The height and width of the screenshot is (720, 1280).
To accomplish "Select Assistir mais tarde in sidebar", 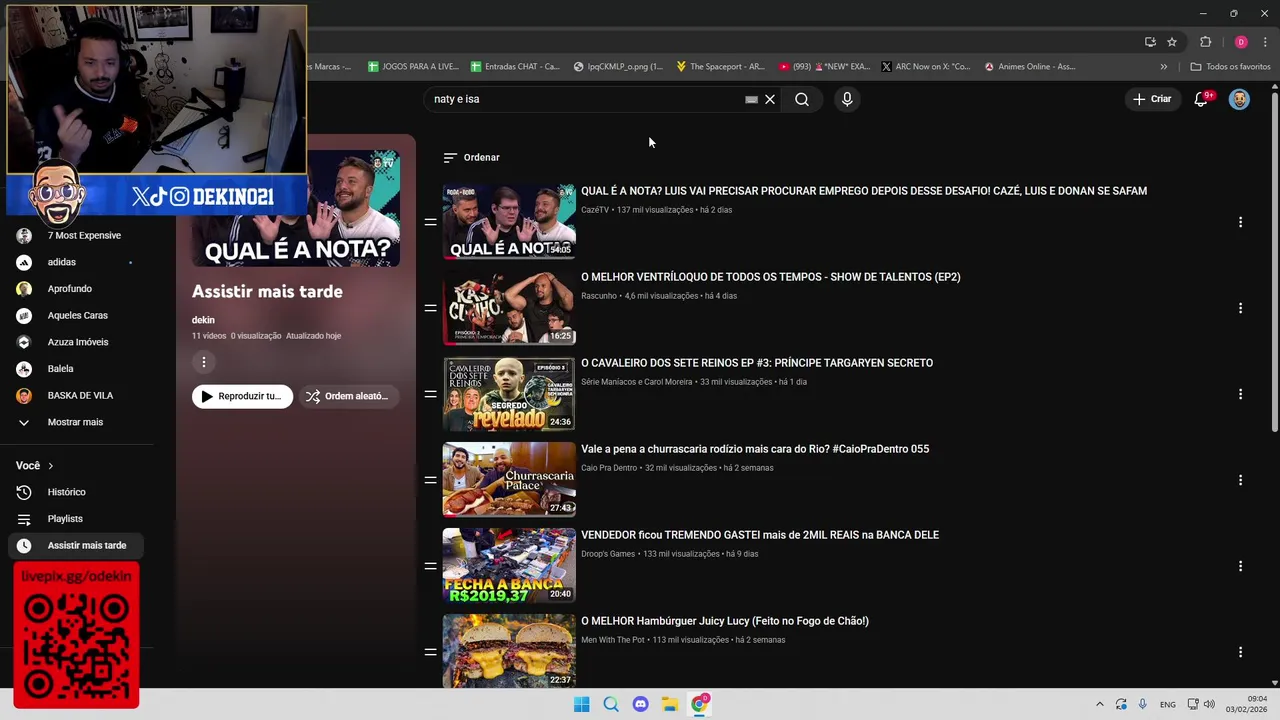I will (76, 545).
